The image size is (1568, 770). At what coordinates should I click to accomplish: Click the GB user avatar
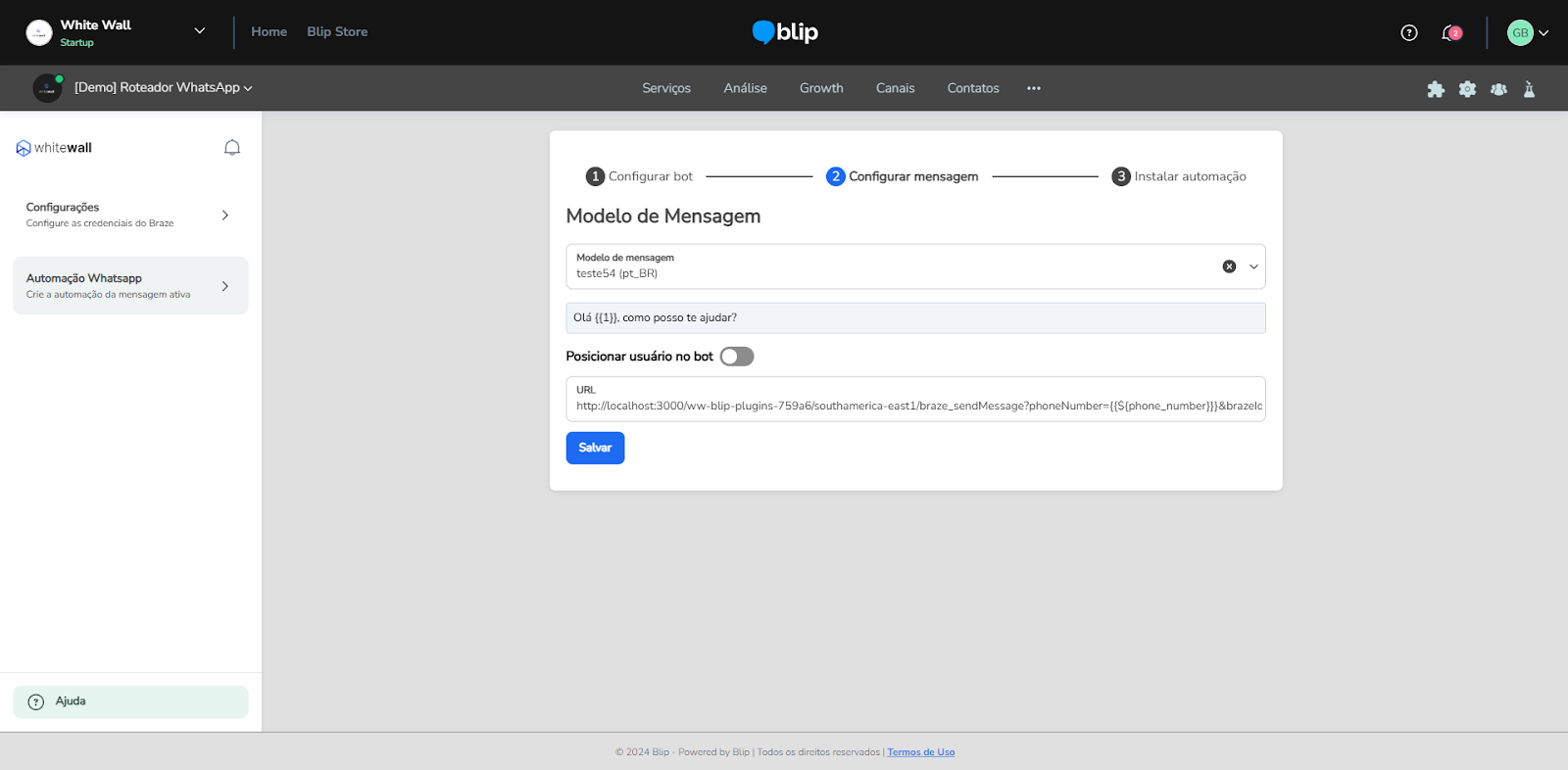click(x=1520, y=32)
